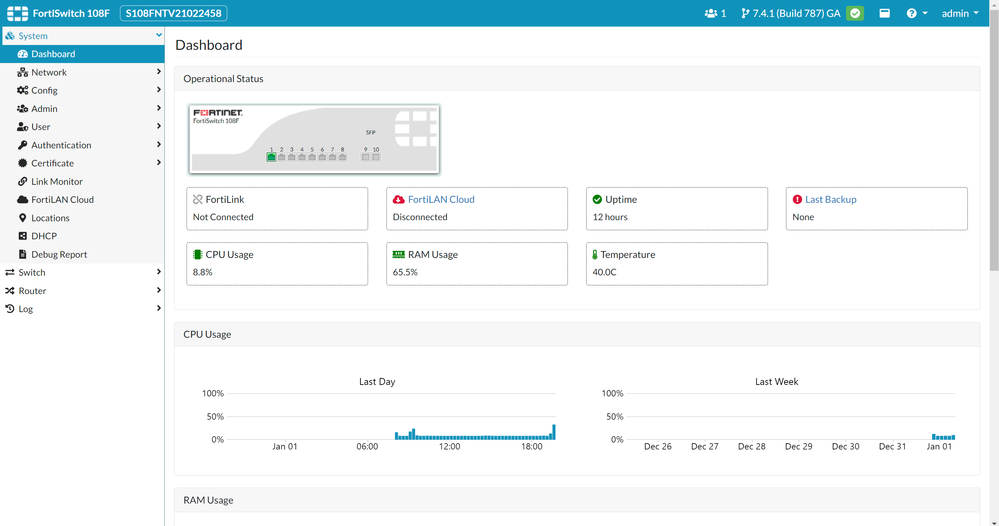Select DHCP in the sidebar

(x=44, y=237)
